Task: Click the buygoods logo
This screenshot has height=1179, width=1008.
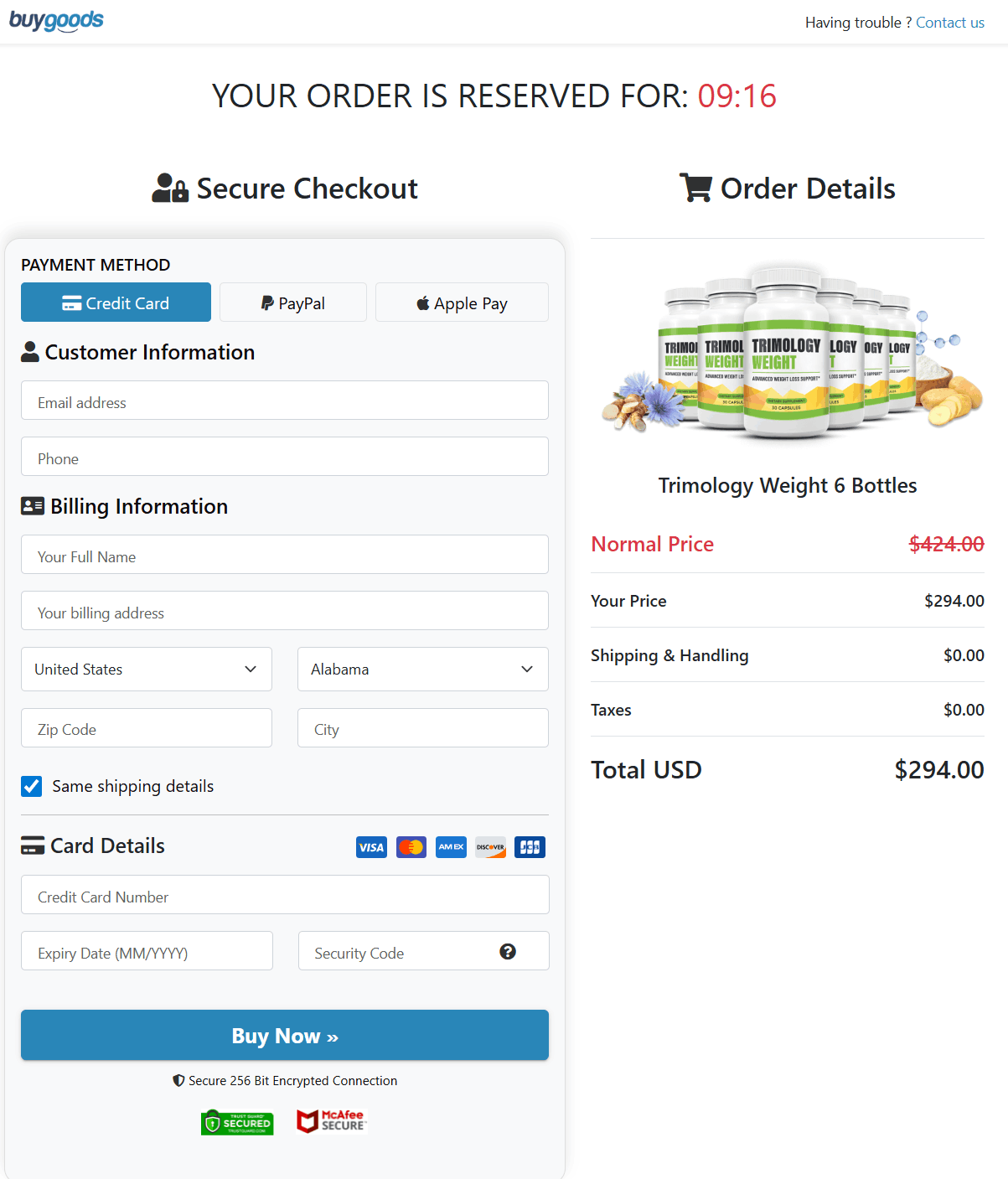Action: (56, 20)
